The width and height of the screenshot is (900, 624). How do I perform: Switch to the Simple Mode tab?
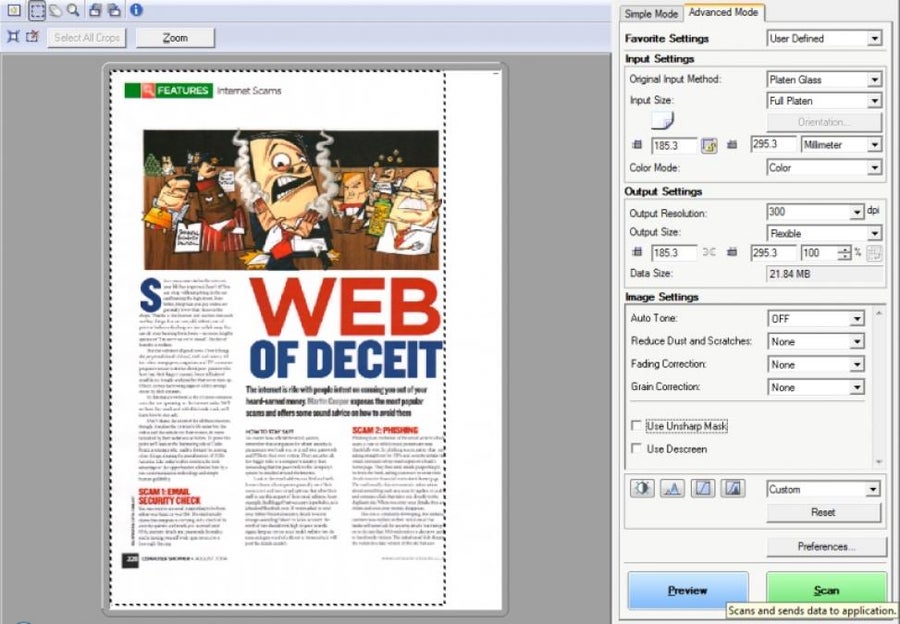(651, 14)
